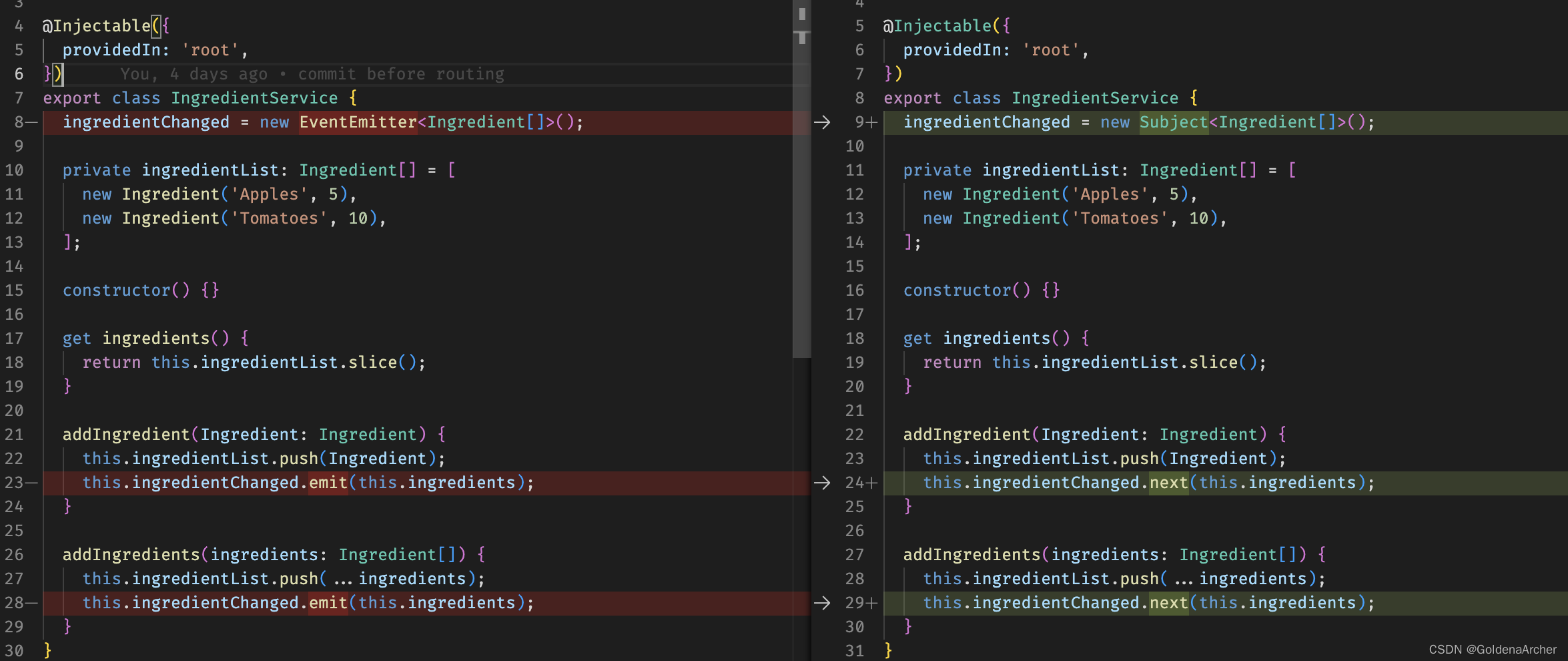The image size is (1568, 661).
Task: Click 'constructor()' on line 16 of modified file
Action: pos(967,290)
